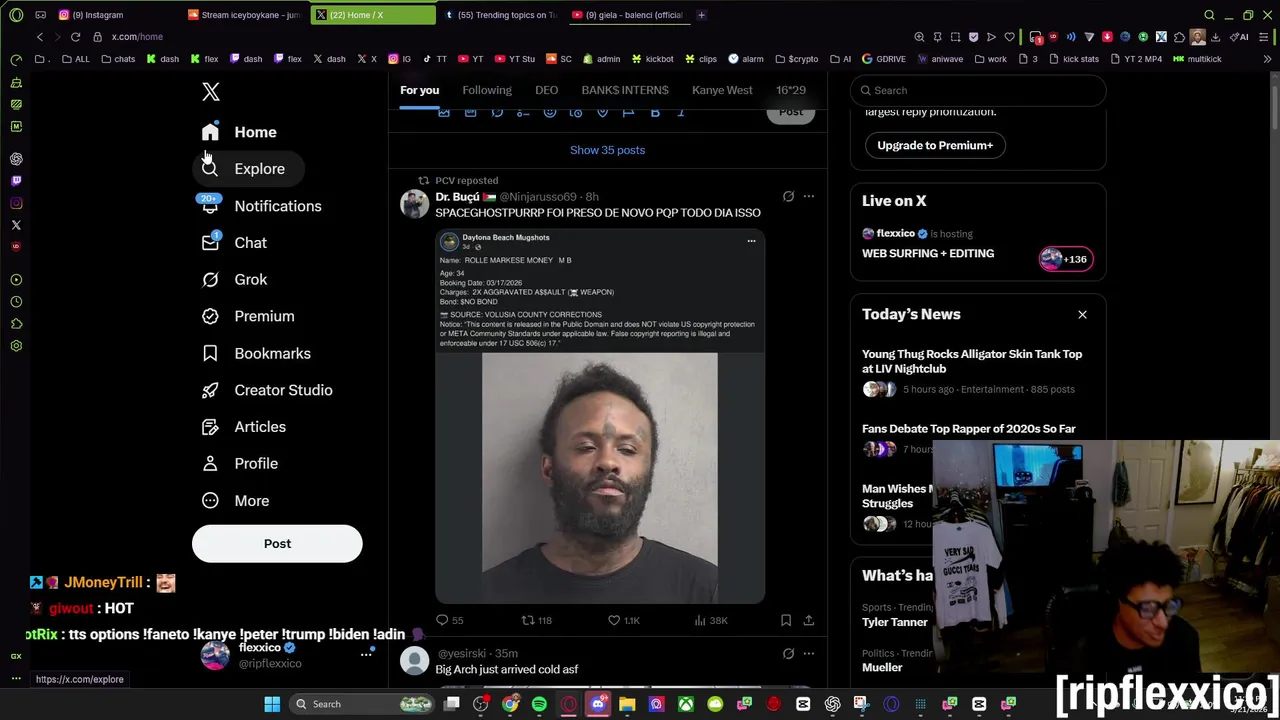Image resolution: width=1280 pixels, height=720 pixels.
Task: Expand the More menu in sidebar
Action: pyautogui.click(x=235, y=501)
